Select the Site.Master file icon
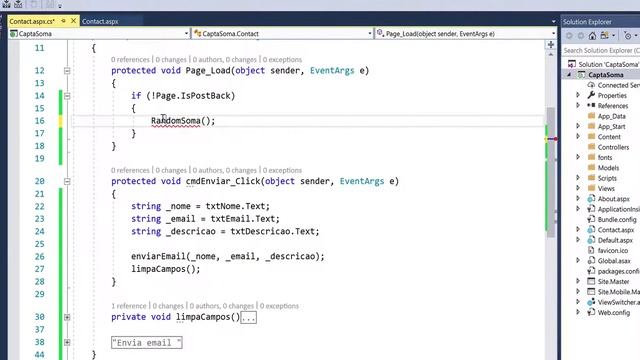 tap(591, 281)
